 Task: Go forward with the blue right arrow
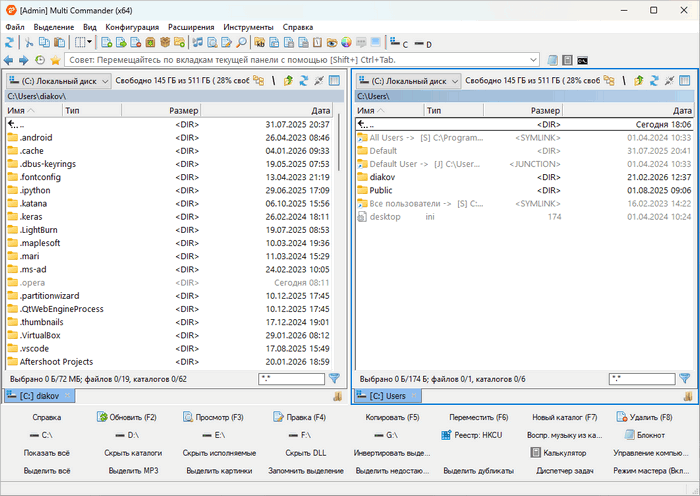click(24, 60)
